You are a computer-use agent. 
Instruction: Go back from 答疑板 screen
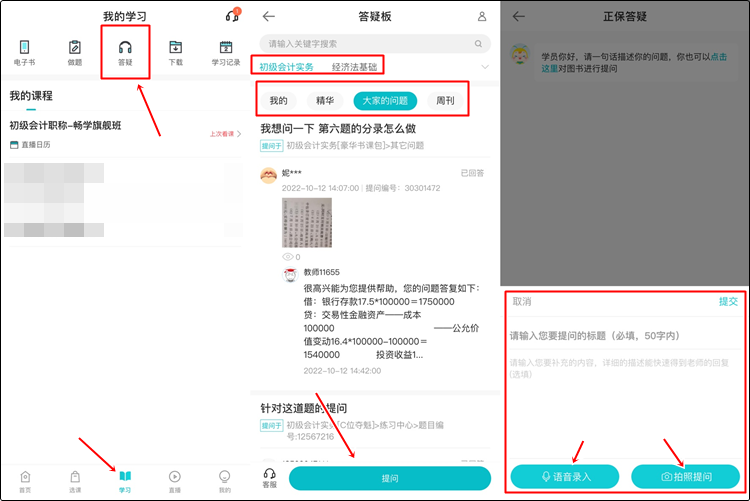[x=269, y=16]
